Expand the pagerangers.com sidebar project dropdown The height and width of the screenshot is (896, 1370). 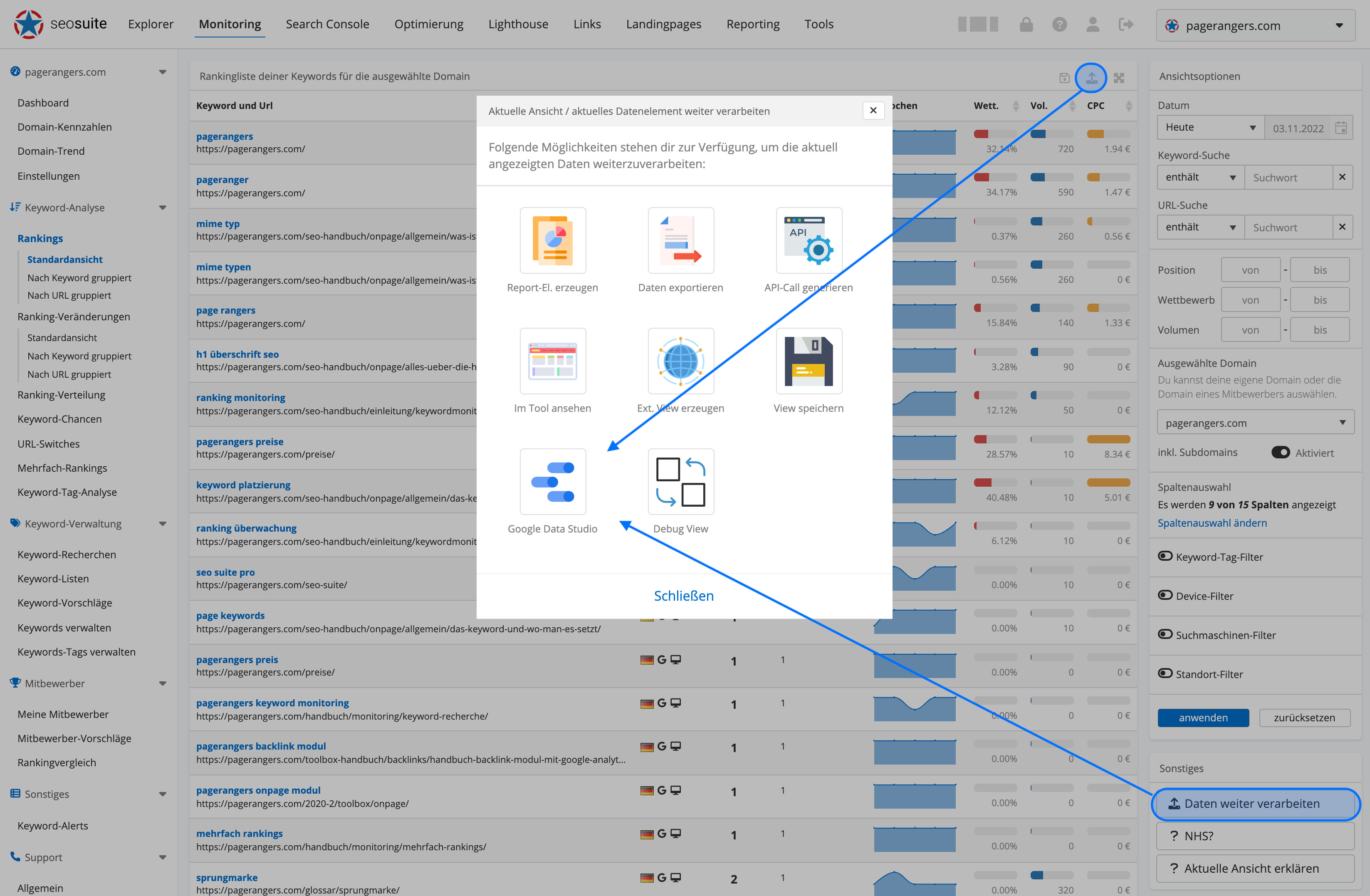point(163,72)
